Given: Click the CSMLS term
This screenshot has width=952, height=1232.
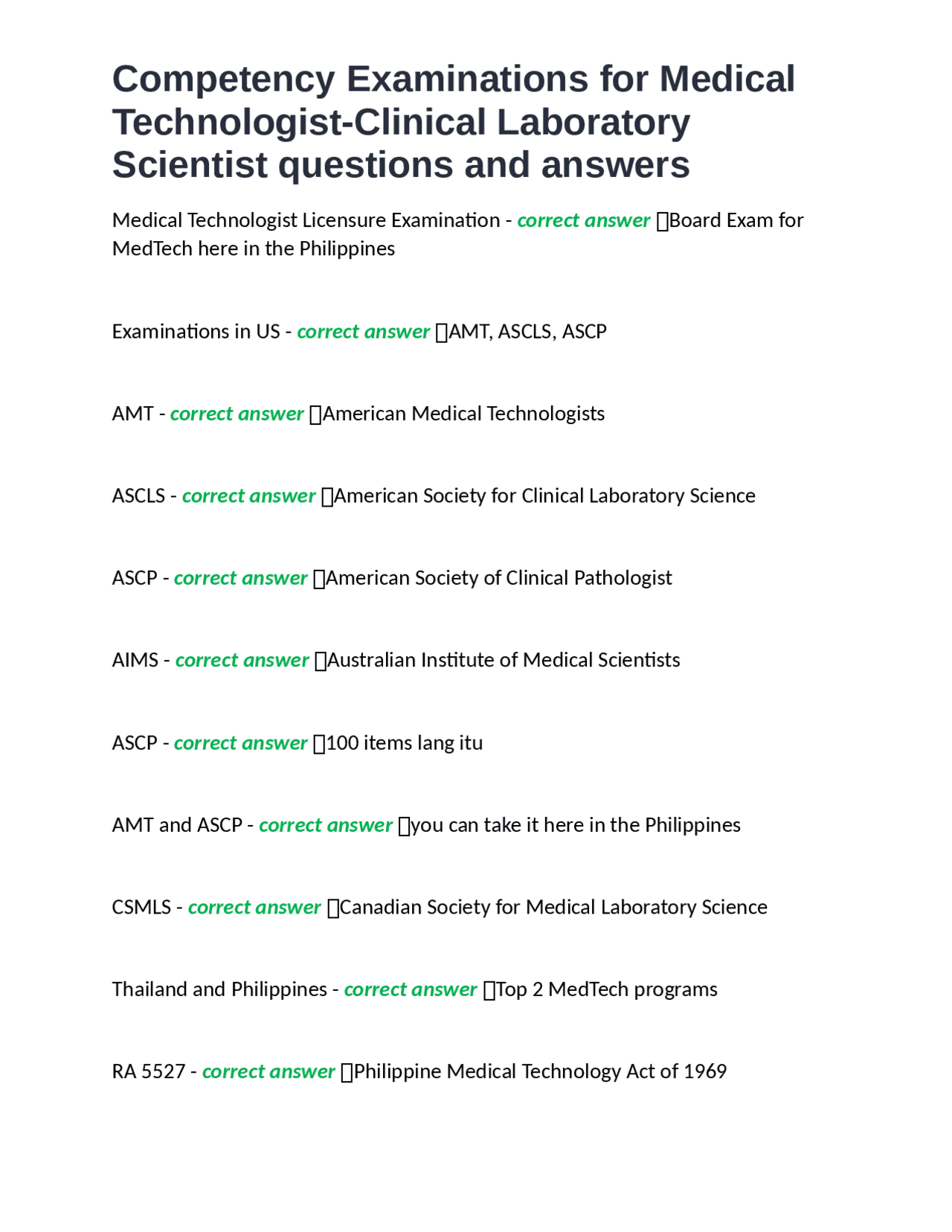Looking at the screenshot, I should pyautogui.click(x=141, y=907).
